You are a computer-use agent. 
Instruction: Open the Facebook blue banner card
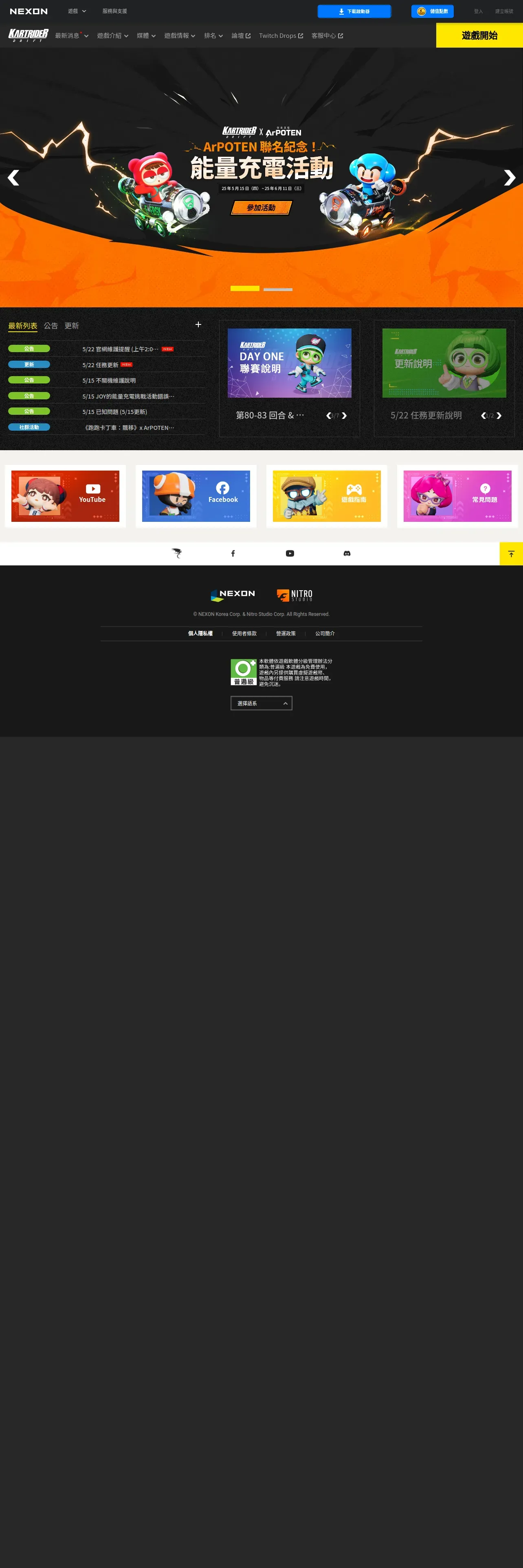point(196,496)
